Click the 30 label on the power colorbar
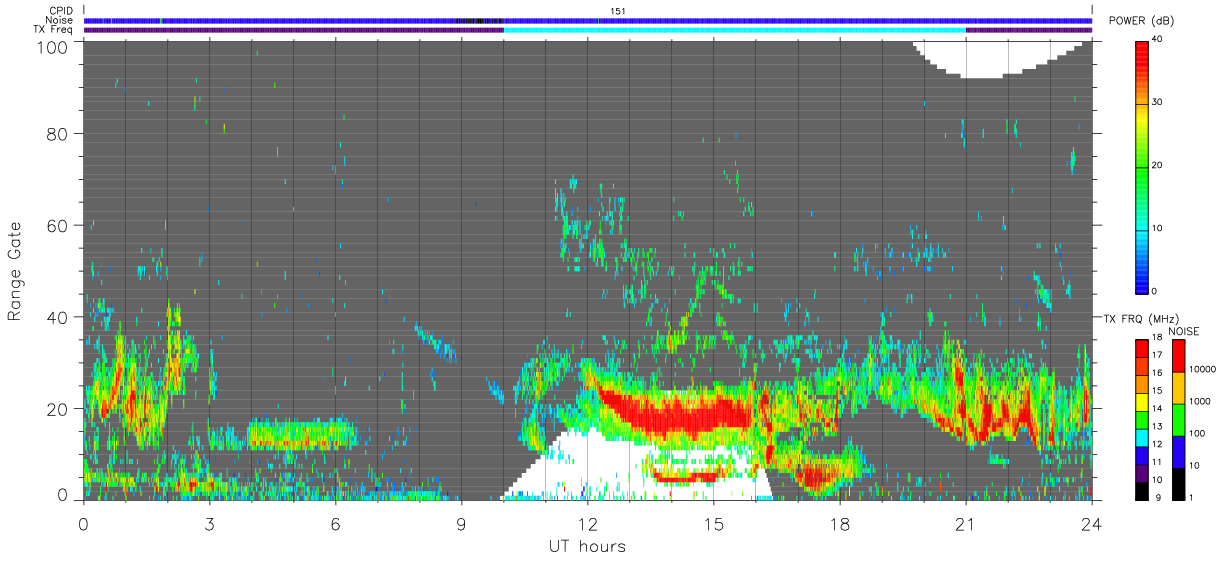Viewport: 1228px width, 567px height. 1158,103
